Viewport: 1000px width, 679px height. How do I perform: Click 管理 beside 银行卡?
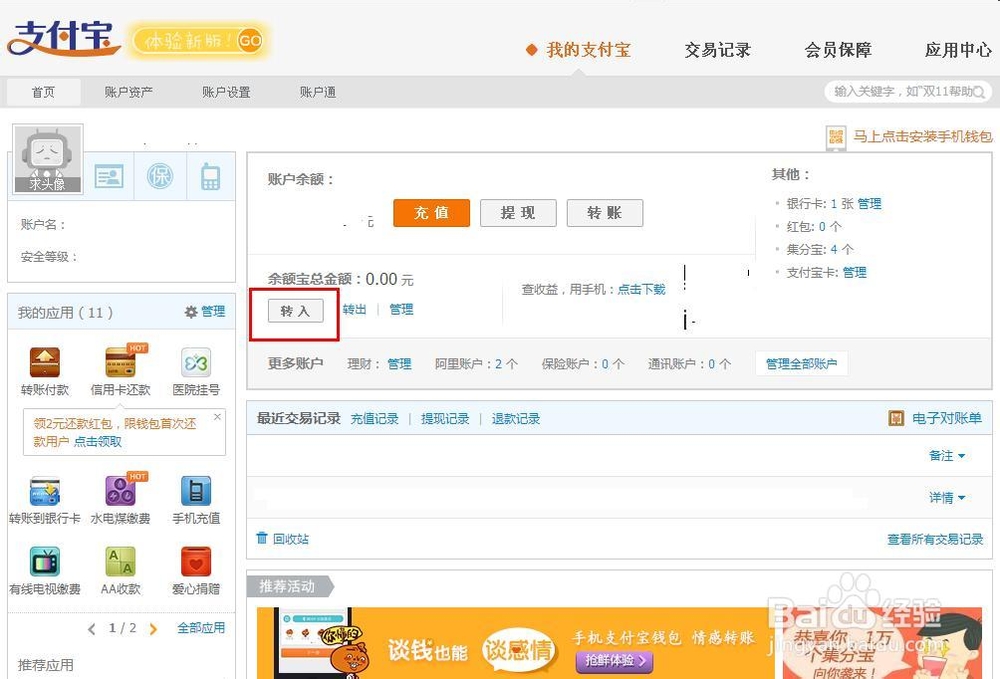[x=869, y=203]
